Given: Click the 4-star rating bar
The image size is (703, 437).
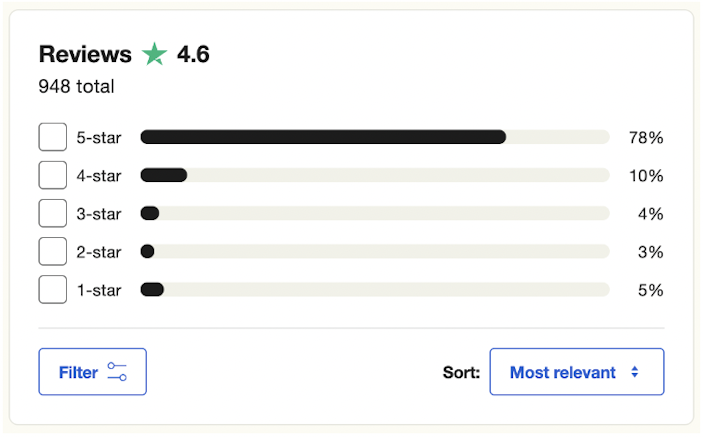Looking at the screenshot, I should [x=375, y=175].
